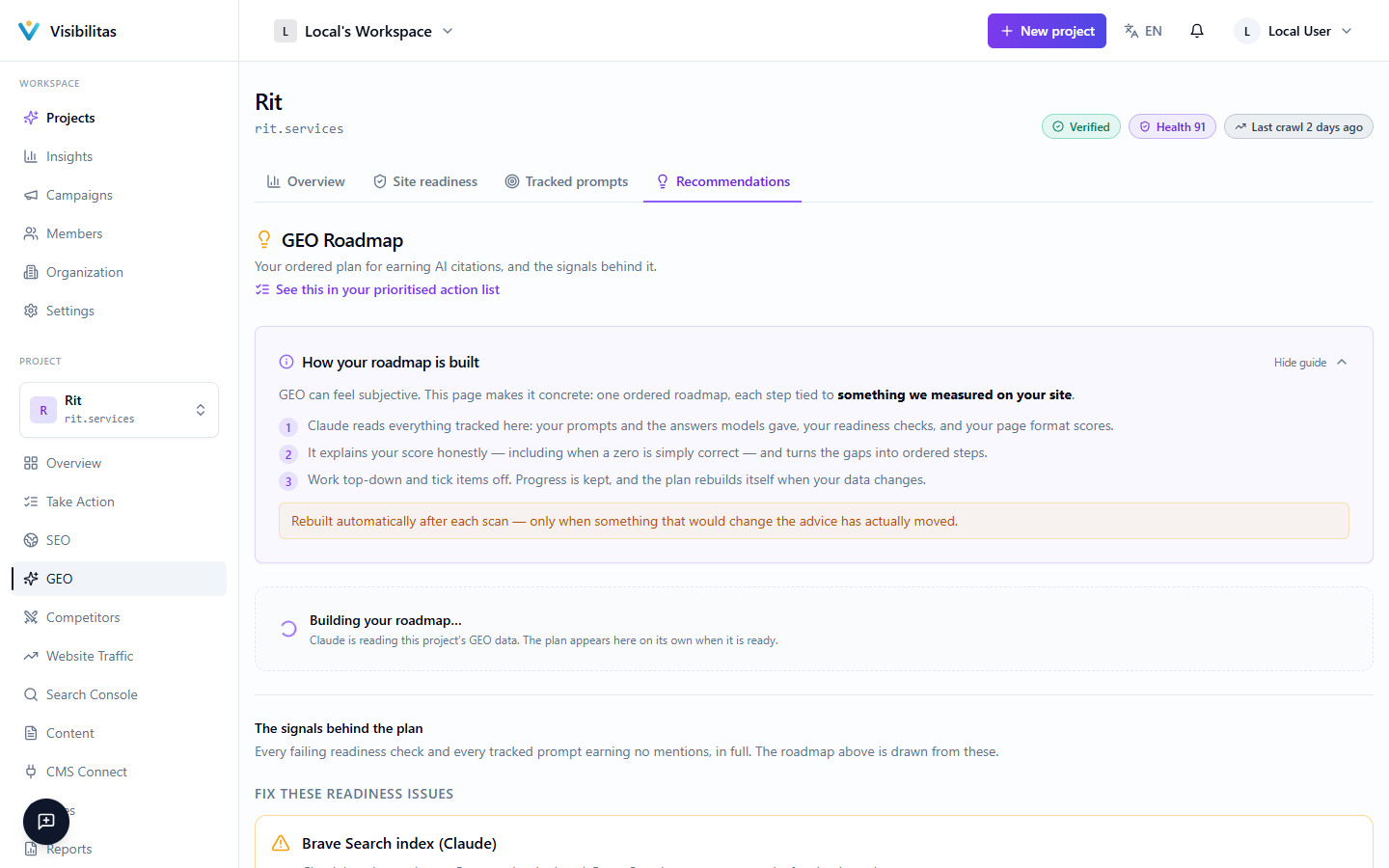This screenshot has height=868, width=1389.
Task: Select the Recommendations tab
Action: tap(722, 181)
